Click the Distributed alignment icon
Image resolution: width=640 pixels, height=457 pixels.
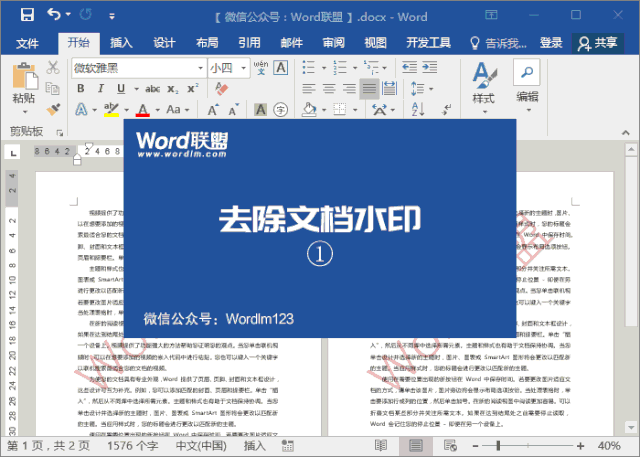point(389,88)
